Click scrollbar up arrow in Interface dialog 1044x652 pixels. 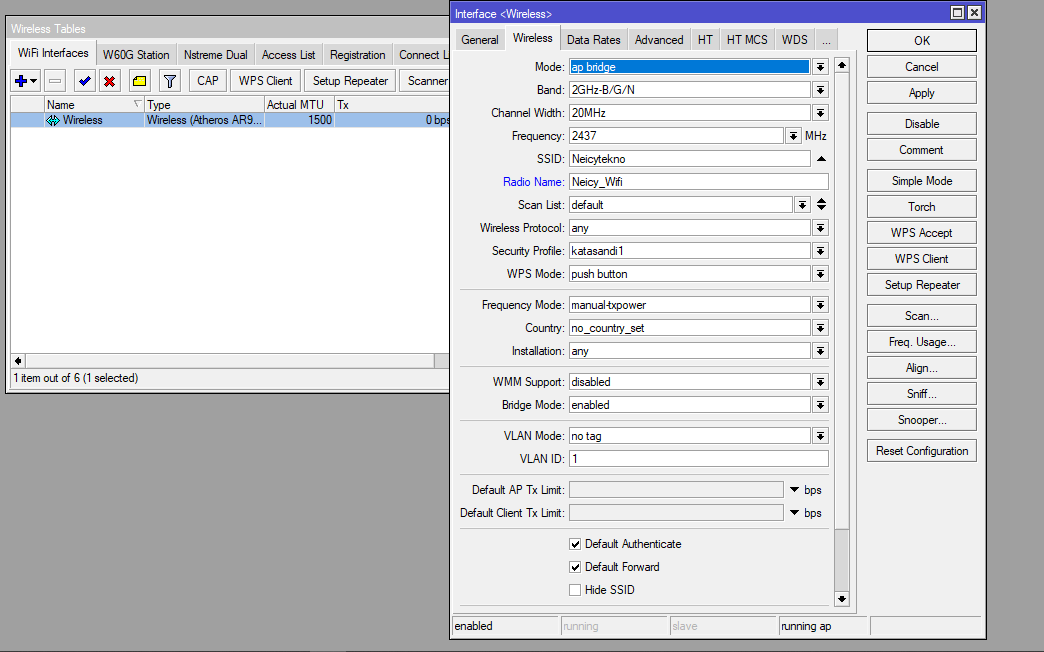(842, 65)
